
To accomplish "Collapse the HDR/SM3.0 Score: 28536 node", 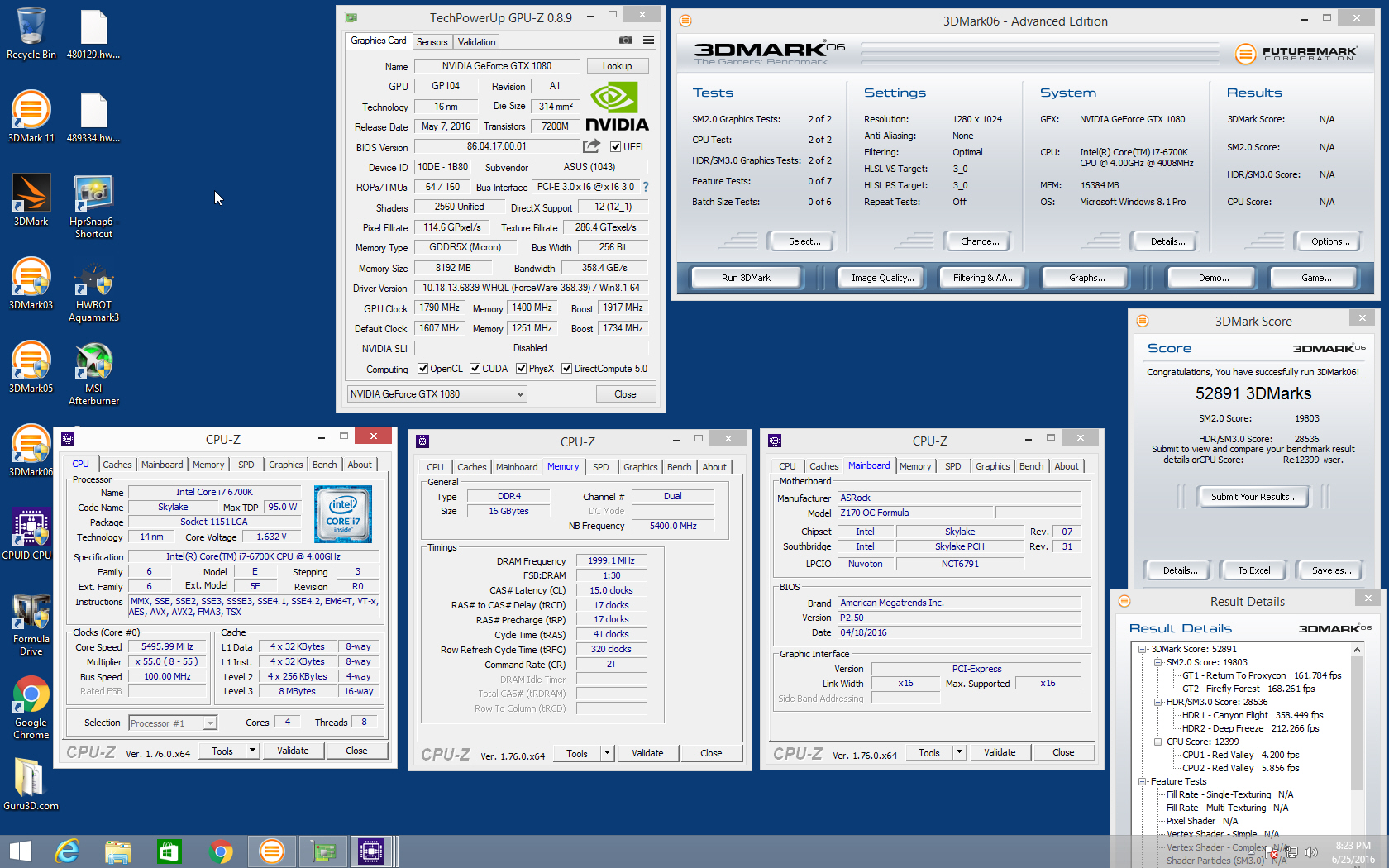I will (1157, 702).
